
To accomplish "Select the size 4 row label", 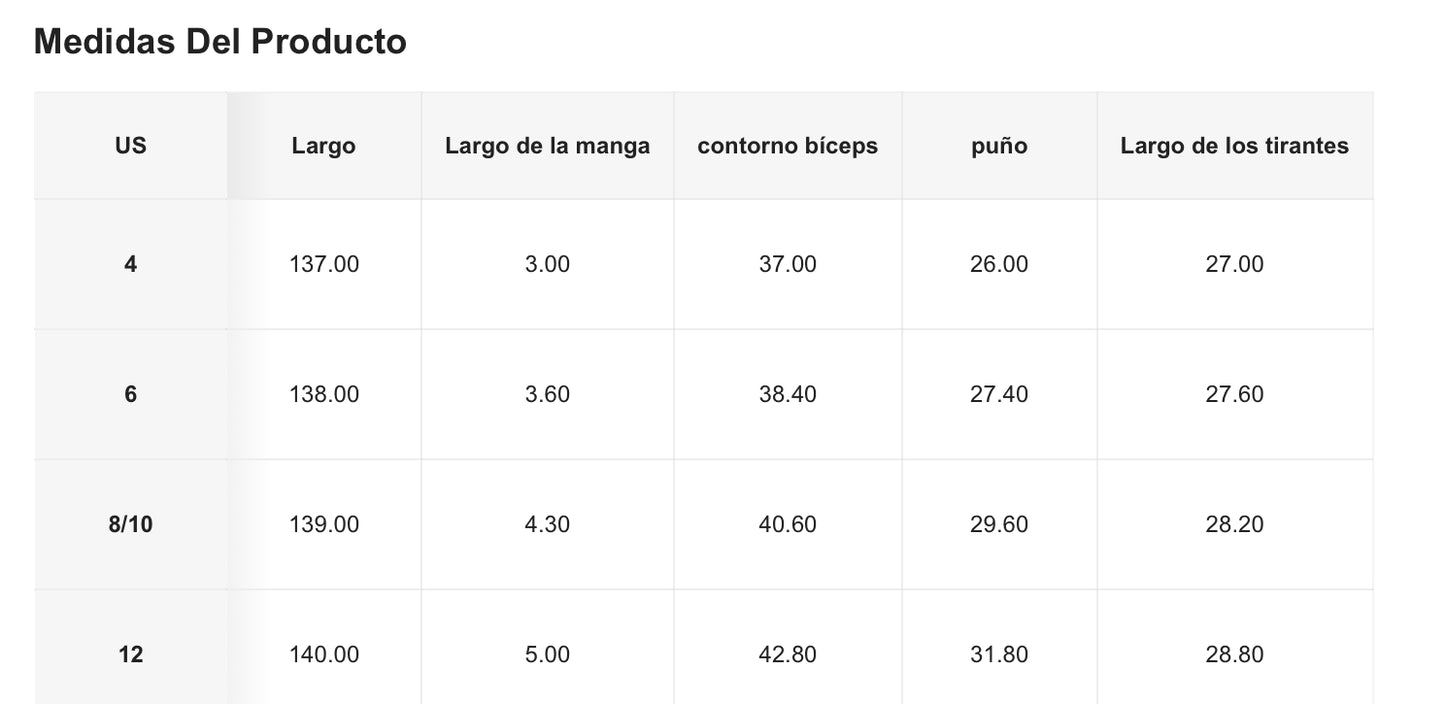I will [x=130, y=265].
